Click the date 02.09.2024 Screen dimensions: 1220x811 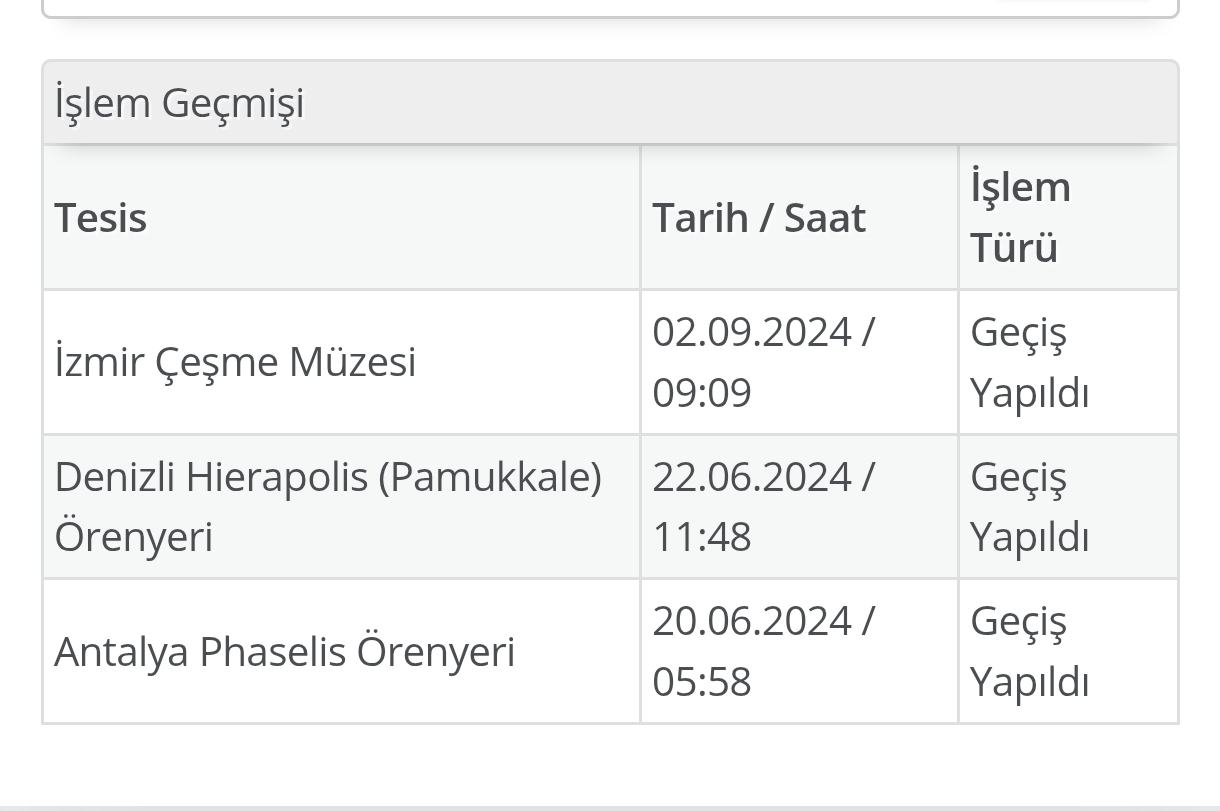[x=751, y=332]
